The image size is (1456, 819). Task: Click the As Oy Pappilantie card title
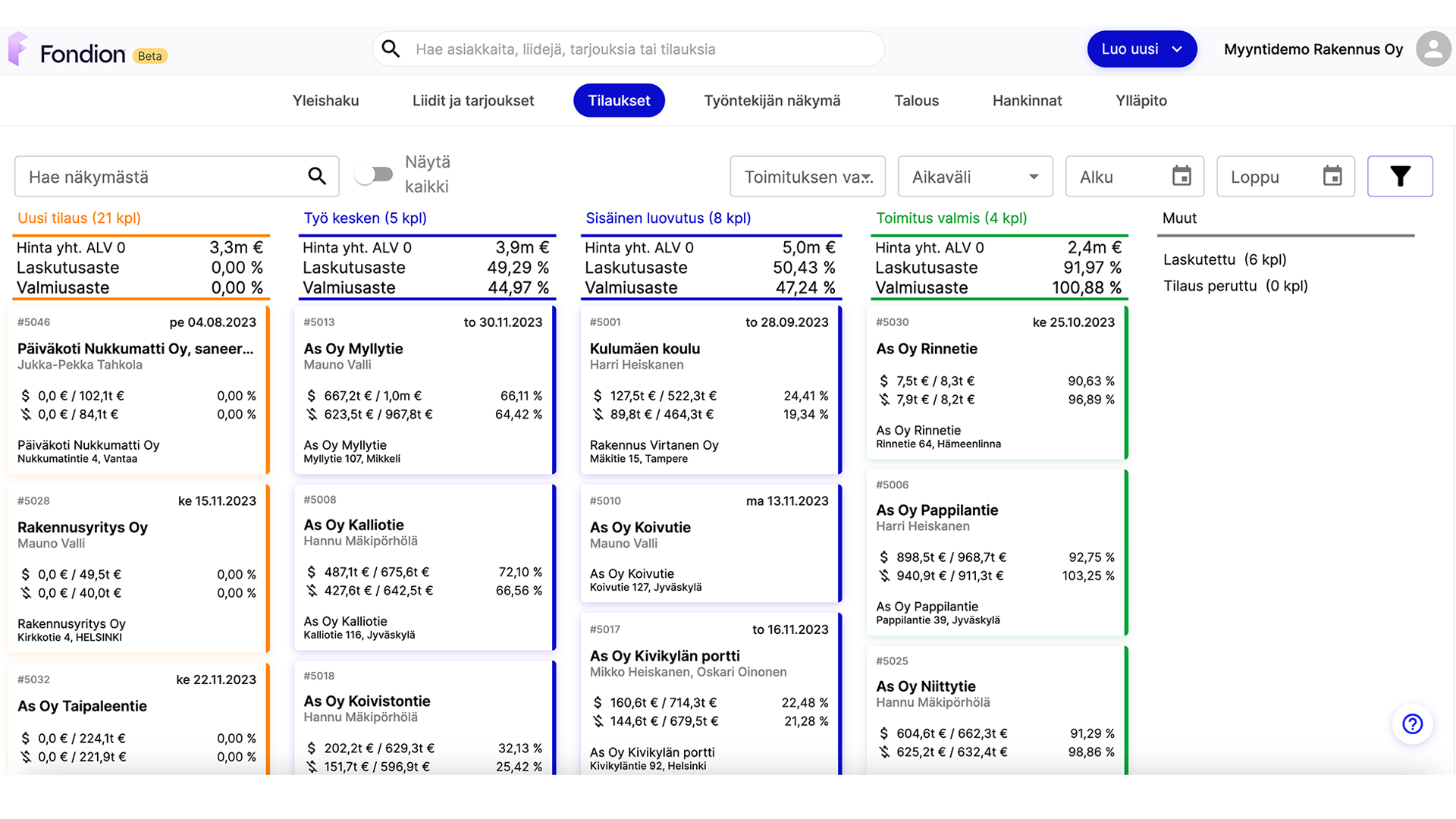point(937,510)
